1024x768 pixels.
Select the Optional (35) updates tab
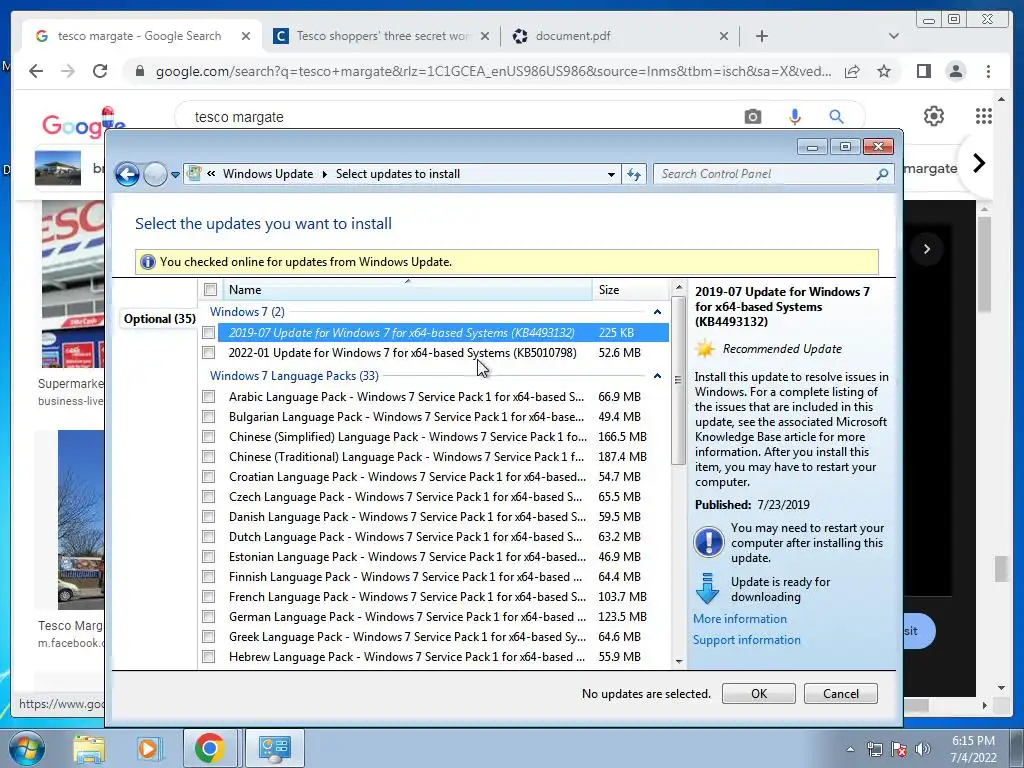159,319
